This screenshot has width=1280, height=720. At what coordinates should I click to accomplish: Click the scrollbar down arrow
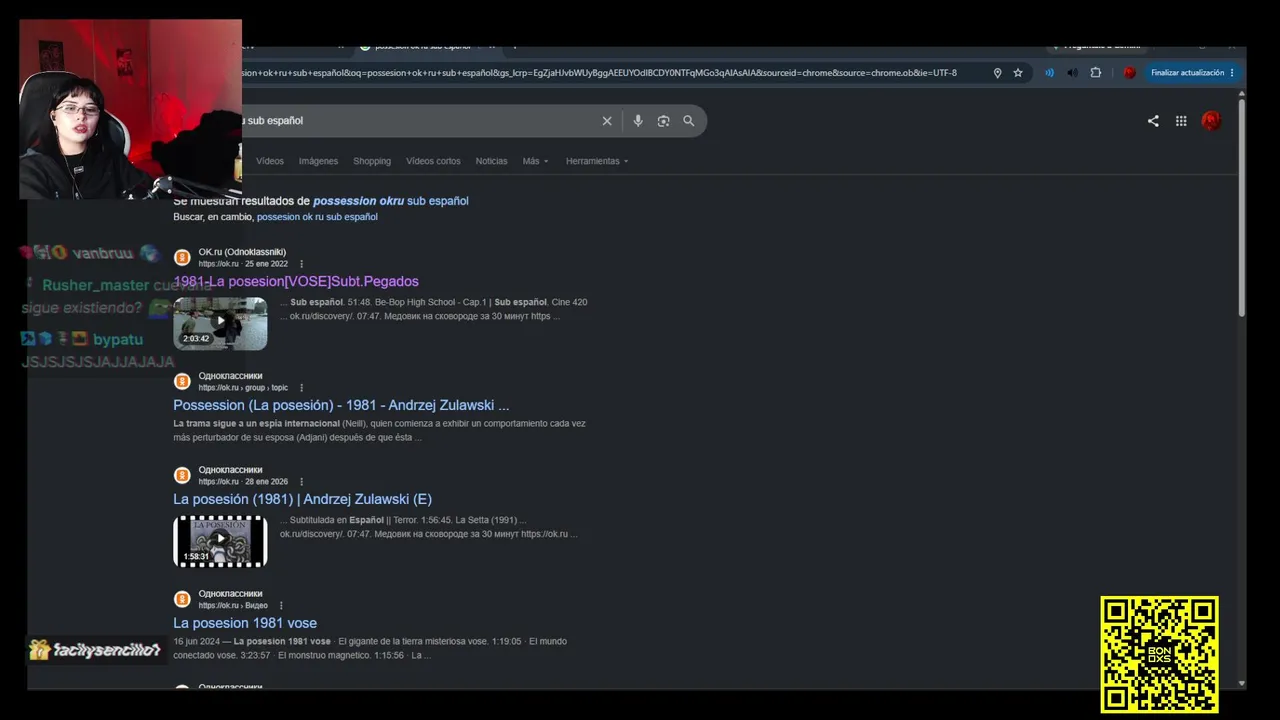pyautogui.click(x=1242, y=684)
